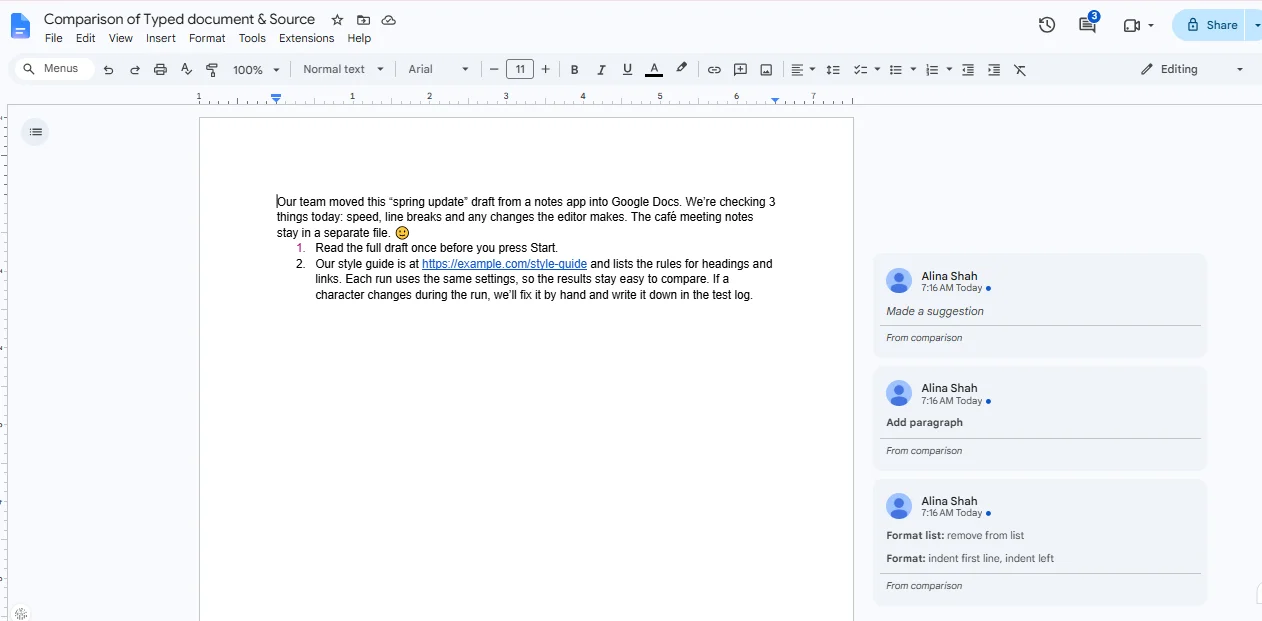Run spelling and grammar check

click(186, 70)
